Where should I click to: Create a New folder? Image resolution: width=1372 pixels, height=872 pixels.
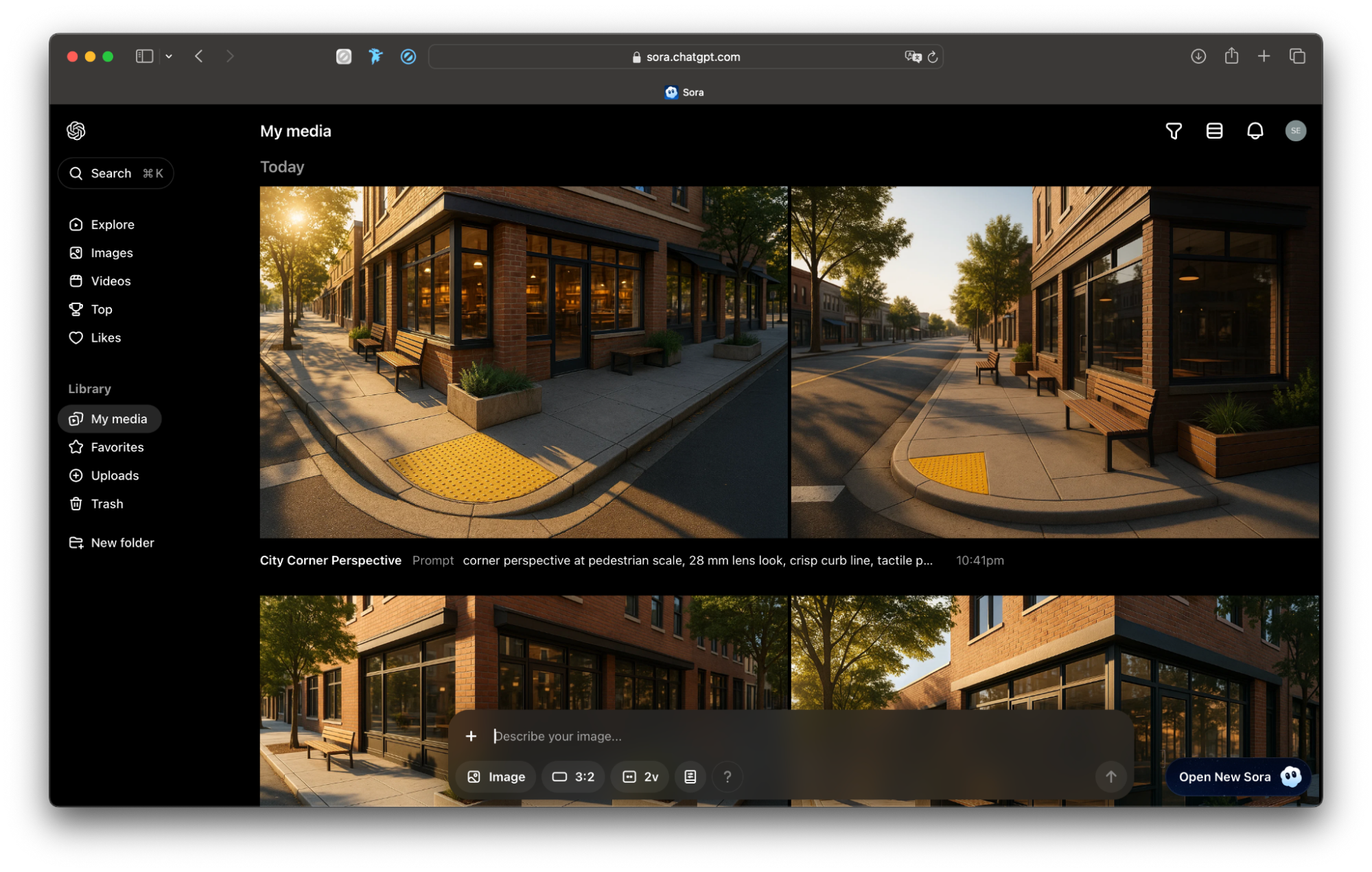click(x=121, y=543)
